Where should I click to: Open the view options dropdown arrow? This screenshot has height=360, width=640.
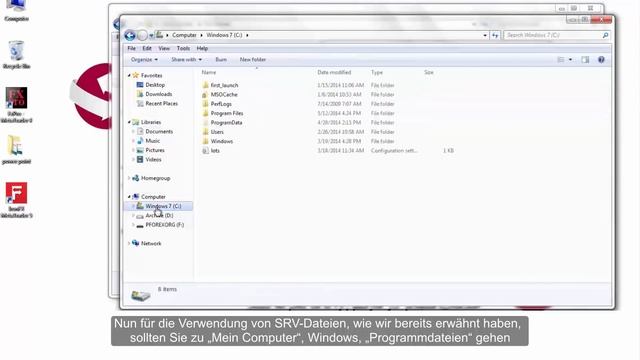[x=570, y=60]
